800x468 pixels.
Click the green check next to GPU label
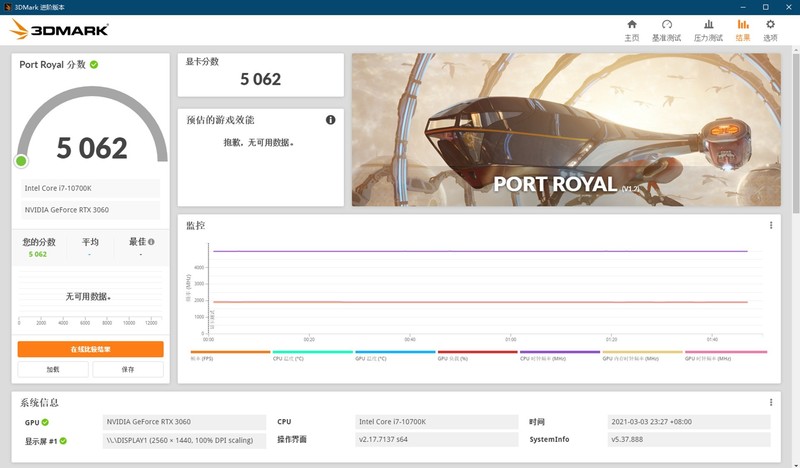tap(45, 422)
